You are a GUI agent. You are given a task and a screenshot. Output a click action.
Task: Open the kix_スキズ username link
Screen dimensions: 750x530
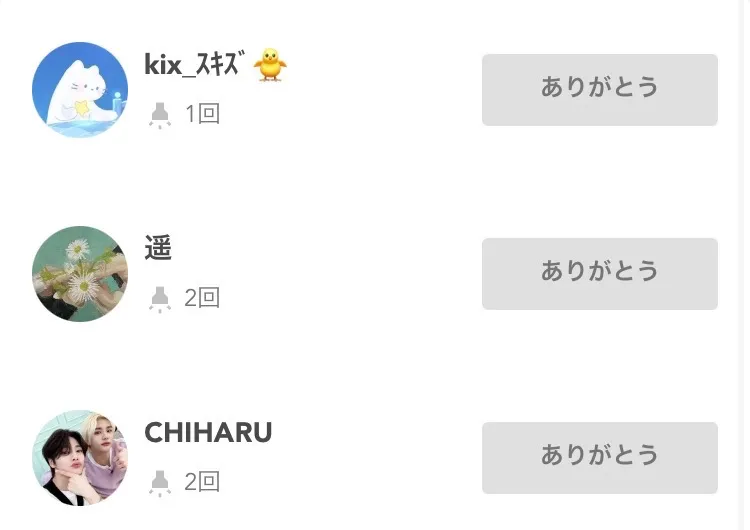click(x=196, y=66)
